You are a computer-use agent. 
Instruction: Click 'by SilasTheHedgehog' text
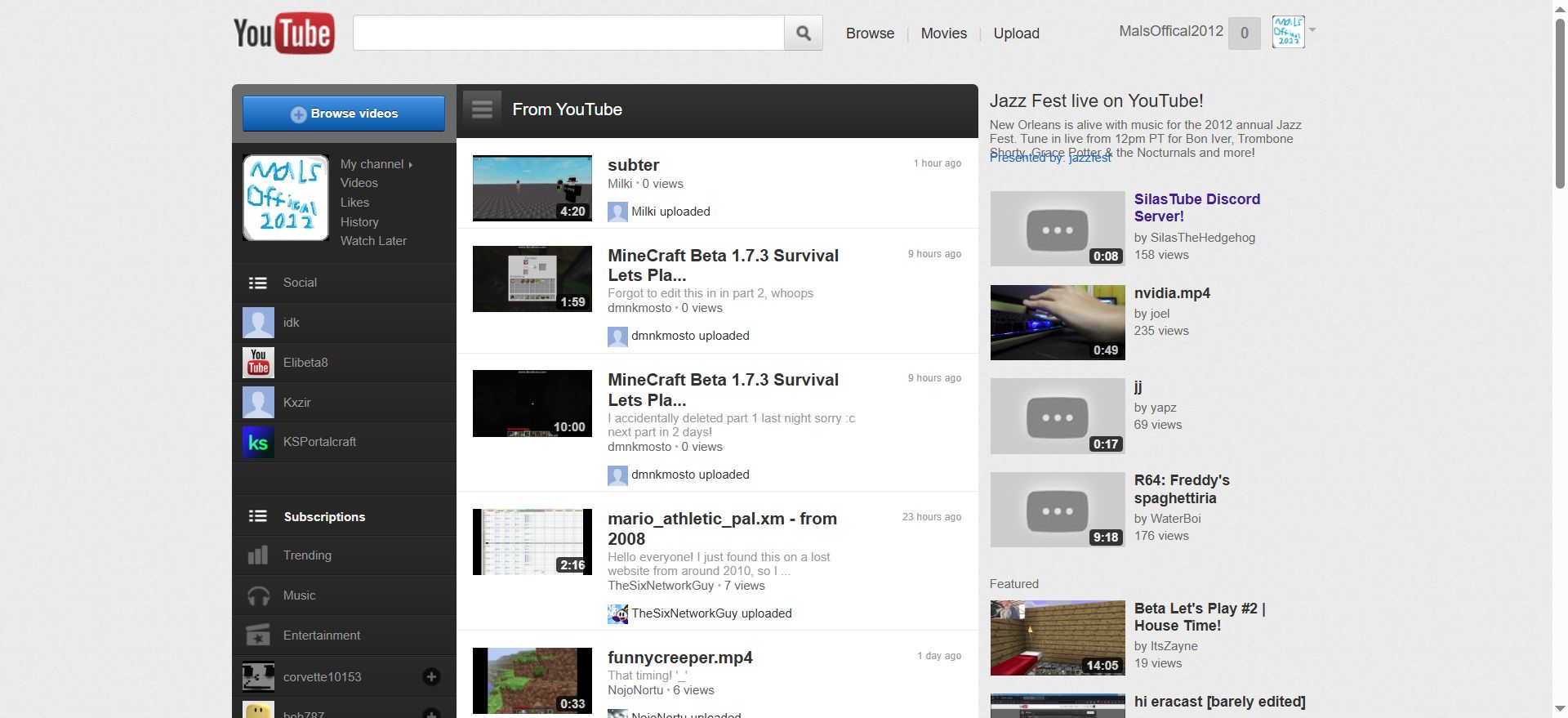pyautogui.click(x=1194, y=238)
